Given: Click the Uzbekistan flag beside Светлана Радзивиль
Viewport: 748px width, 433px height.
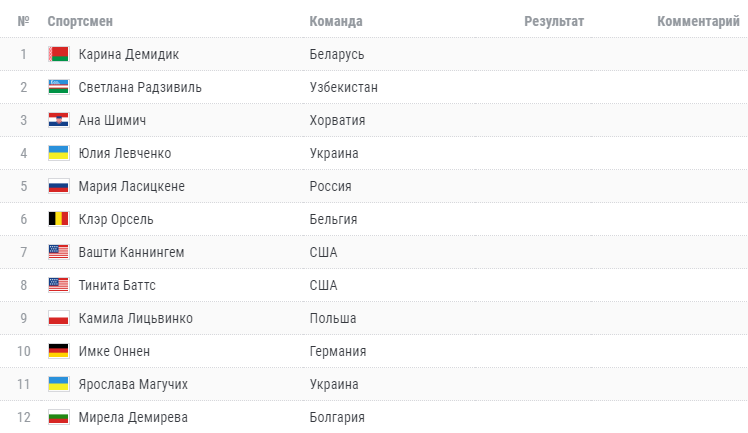Looking at the screenshot, I should pyautogui.click(x=58, y=87).
